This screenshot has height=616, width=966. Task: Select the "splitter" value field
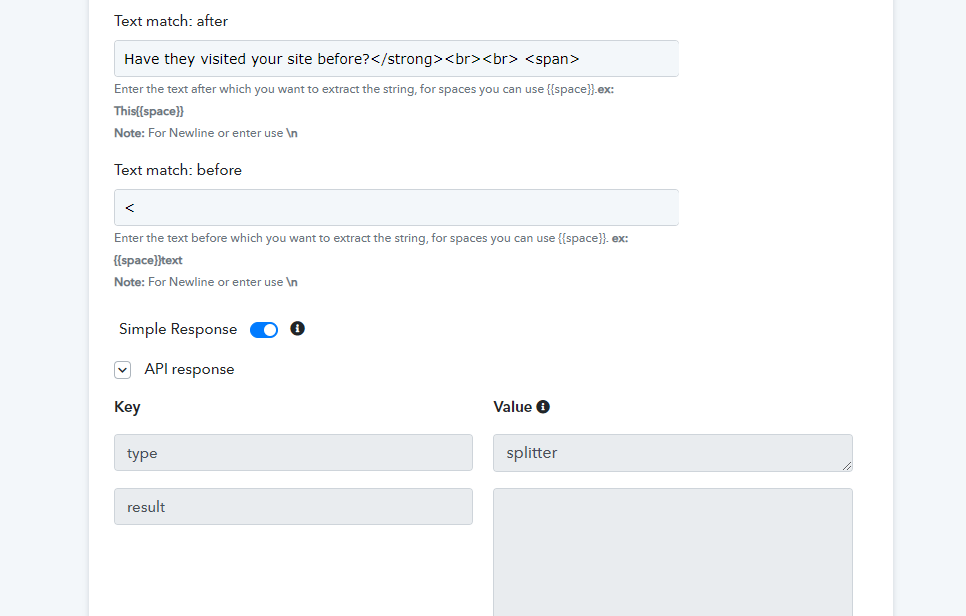tap(672, 453)
